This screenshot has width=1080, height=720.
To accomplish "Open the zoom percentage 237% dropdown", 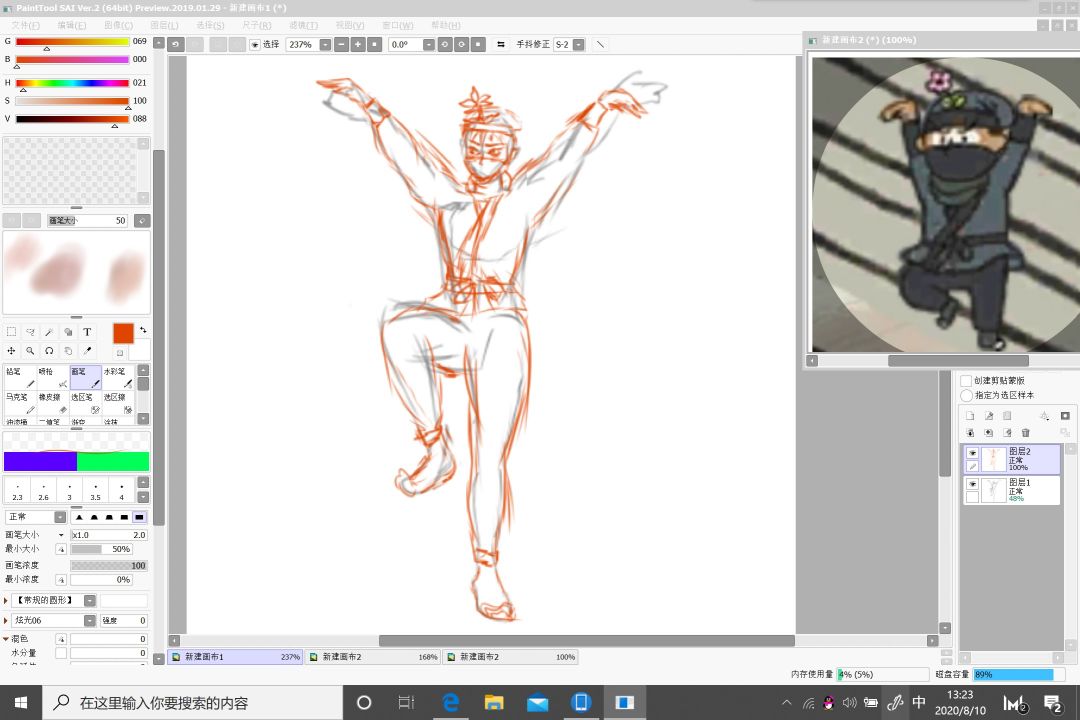I will pos(326,44).
